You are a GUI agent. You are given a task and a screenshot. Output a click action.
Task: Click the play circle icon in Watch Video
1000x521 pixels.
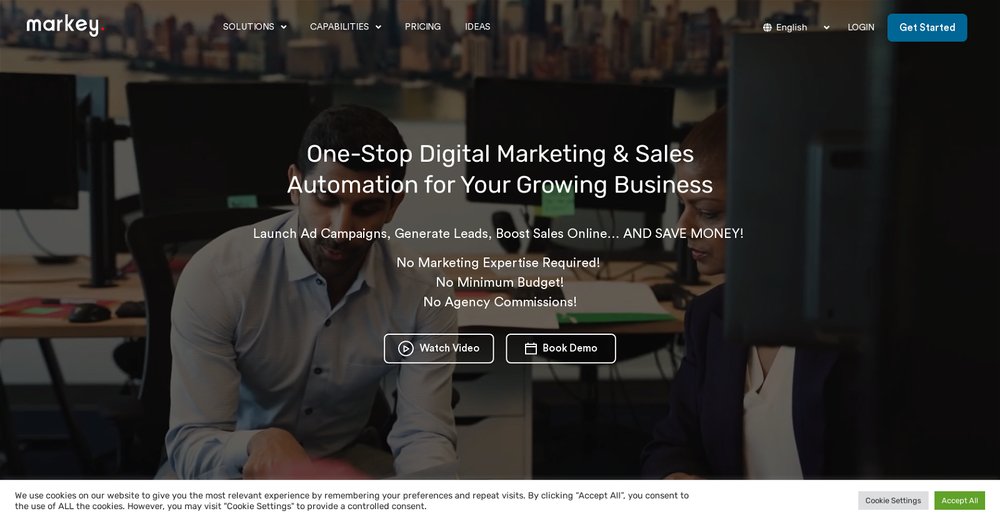pyautogui.click(x=406, y=348)
